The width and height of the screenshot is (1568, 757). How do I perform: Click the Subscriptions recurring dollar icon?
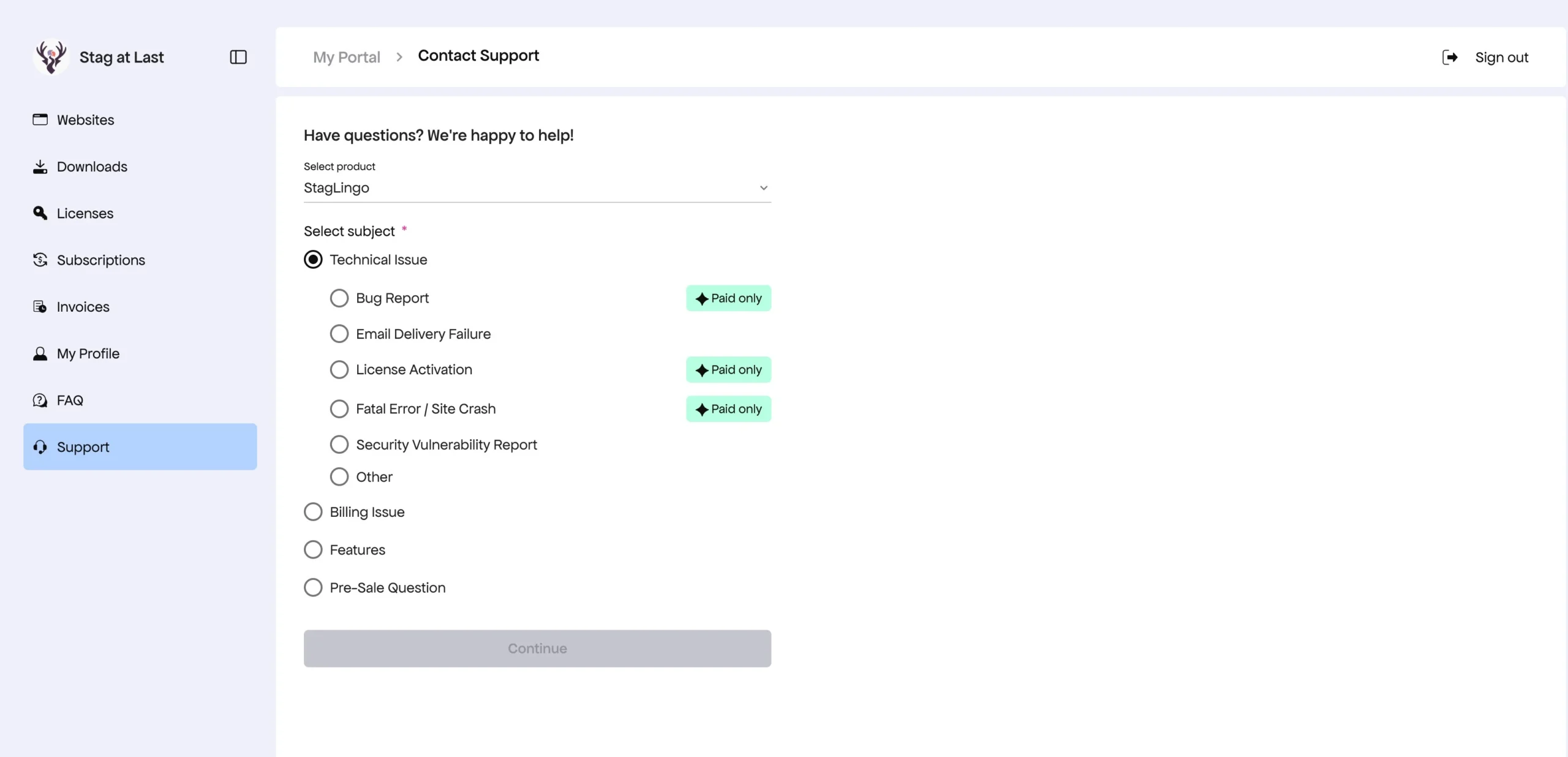[x=40, y=260]
